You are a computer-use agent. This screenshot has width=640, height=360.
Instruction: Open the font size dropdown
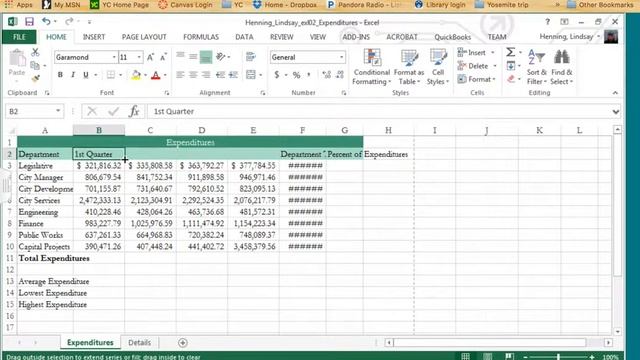click(139, 57)
